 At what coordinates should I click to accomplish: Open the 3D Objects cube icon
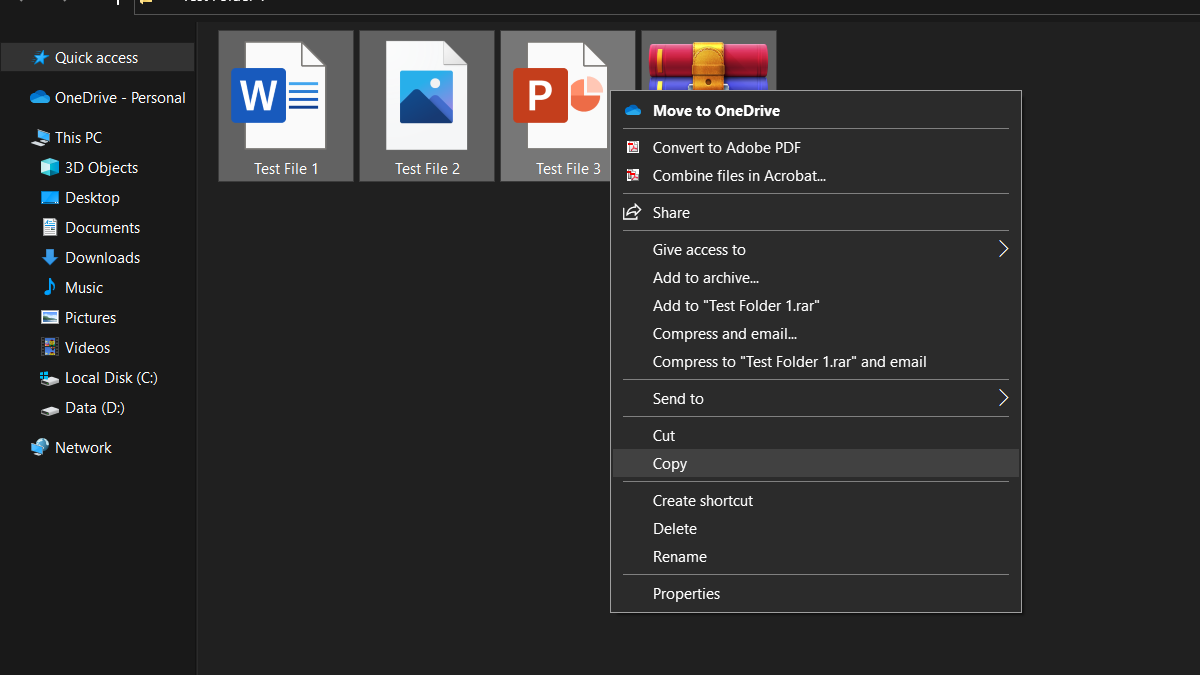tap(50, 168)
